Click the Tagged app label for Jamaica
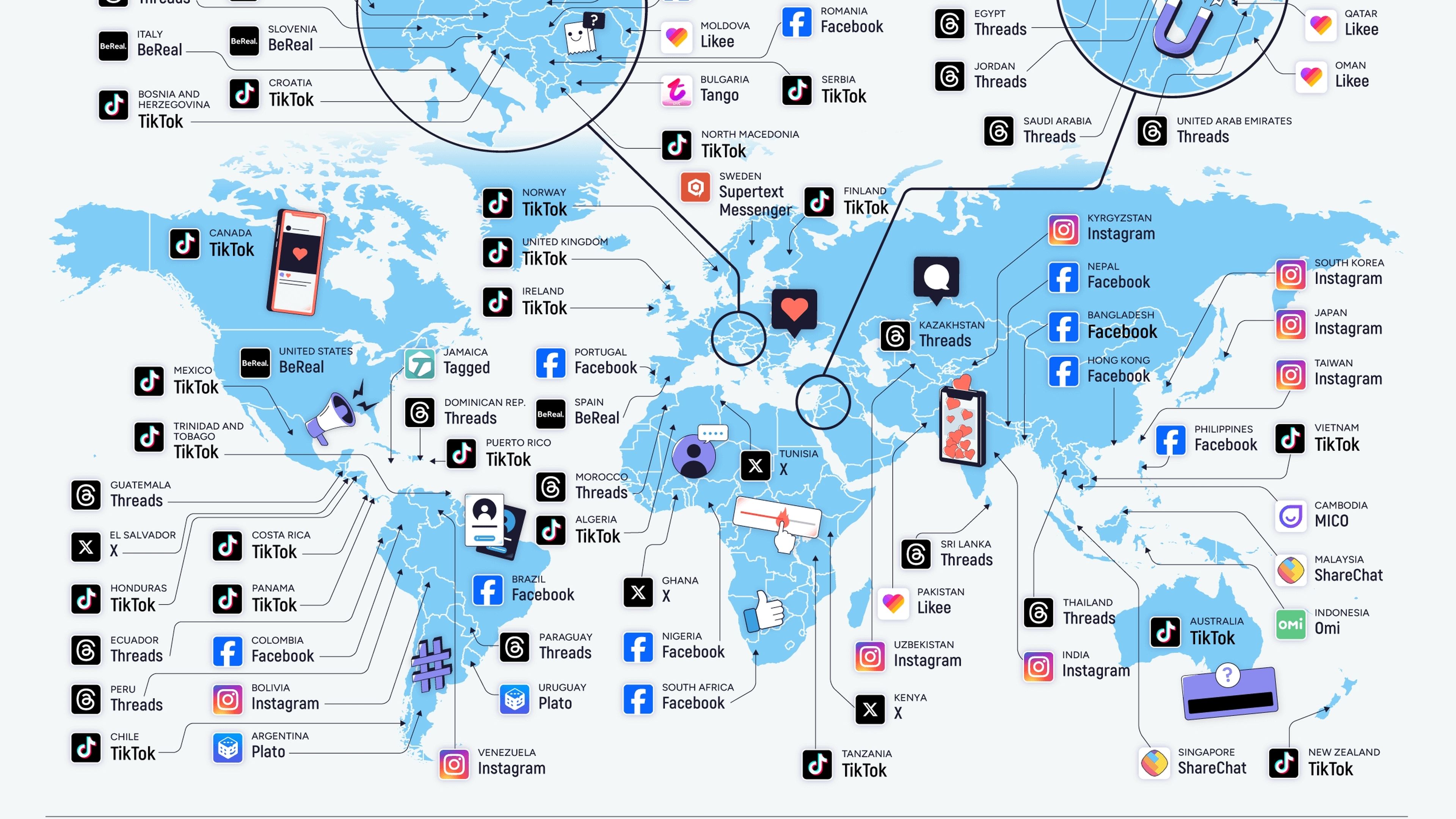The height and width of the screenshot is (819, 1456). [x=471, y=370]
